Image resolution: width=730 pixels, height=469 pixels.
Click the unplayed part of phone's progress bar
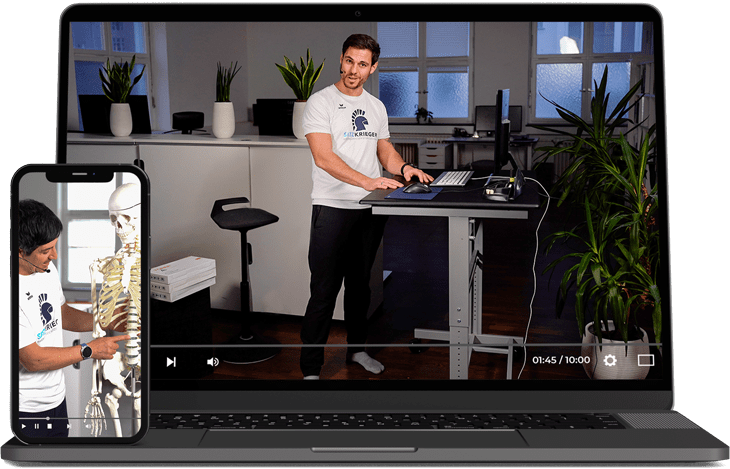[x=100, y=418]
